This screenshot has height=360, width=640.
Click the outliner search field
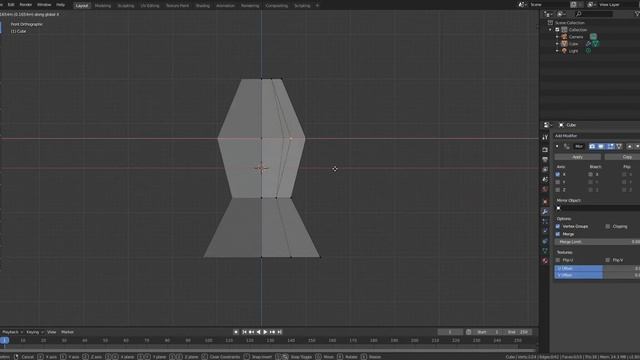point(594,14)
